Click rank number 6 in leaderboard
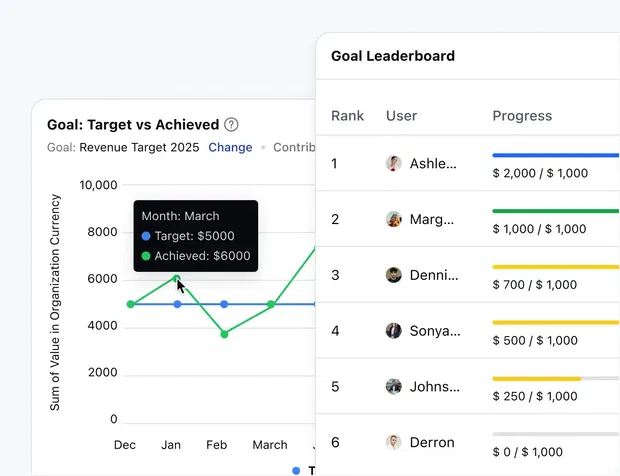The height and width of the screenshot is (476, 620). point(335,442)
